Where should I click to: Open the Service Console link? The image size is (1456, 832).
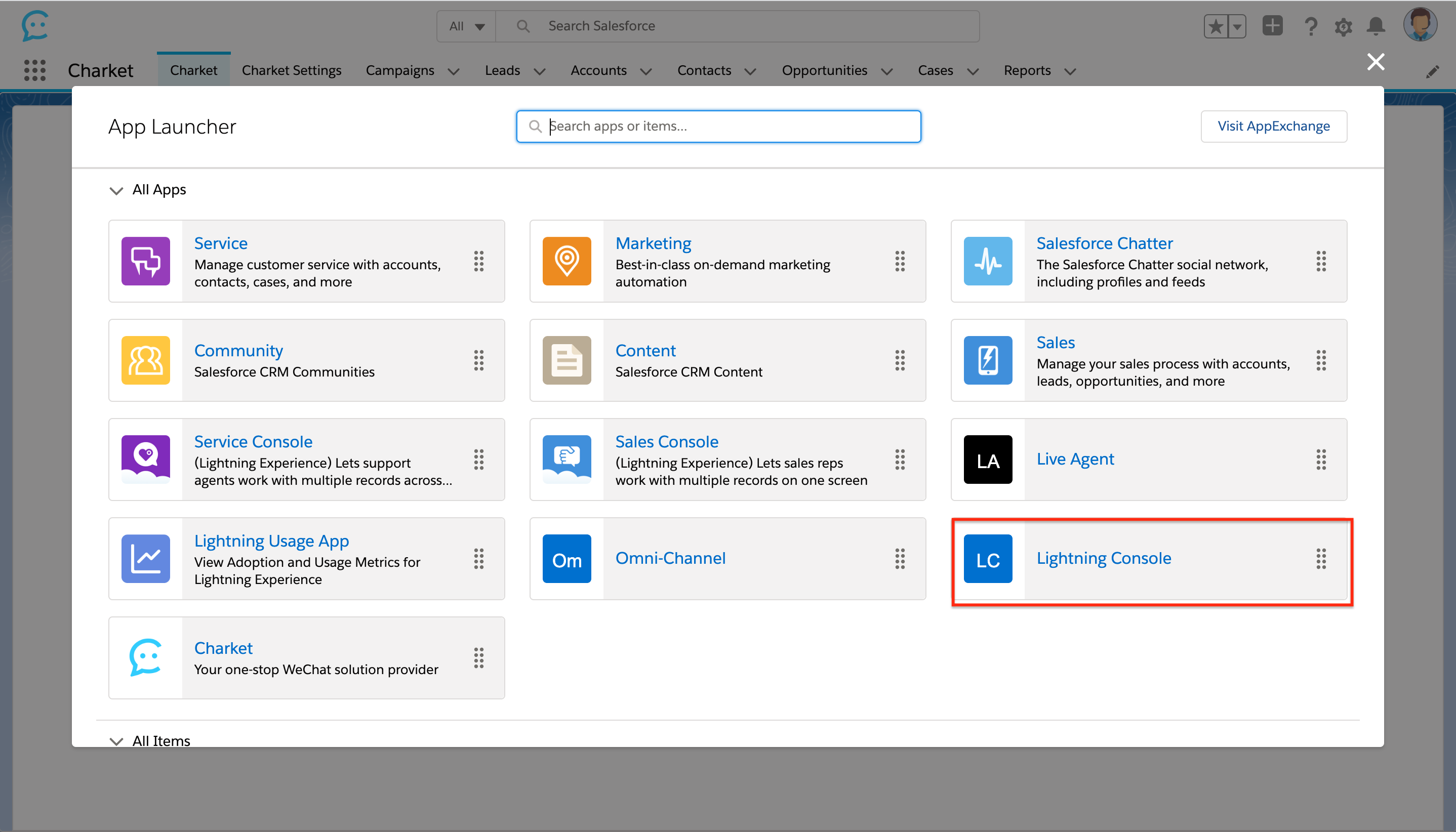(x=253, y=442)
